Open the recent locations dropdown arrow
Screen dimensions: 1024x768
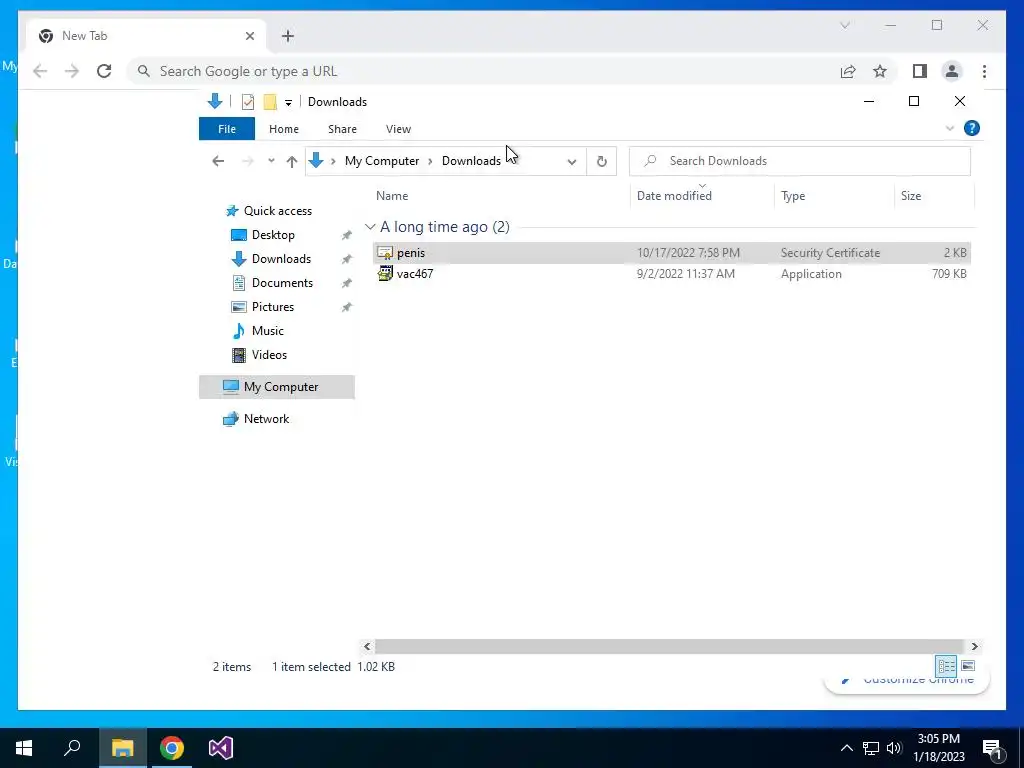coord(271,161)
